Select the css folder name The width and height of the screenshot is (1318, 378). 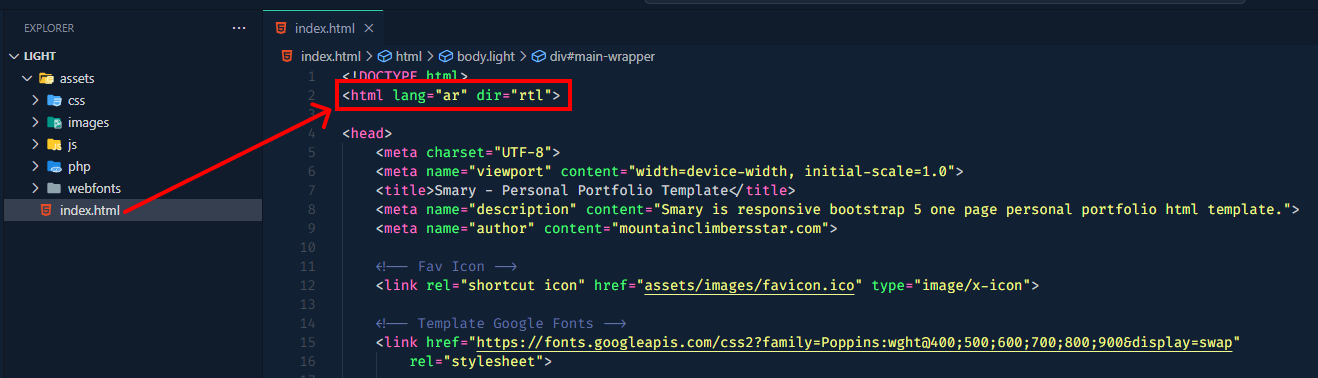tap(77, 100)
